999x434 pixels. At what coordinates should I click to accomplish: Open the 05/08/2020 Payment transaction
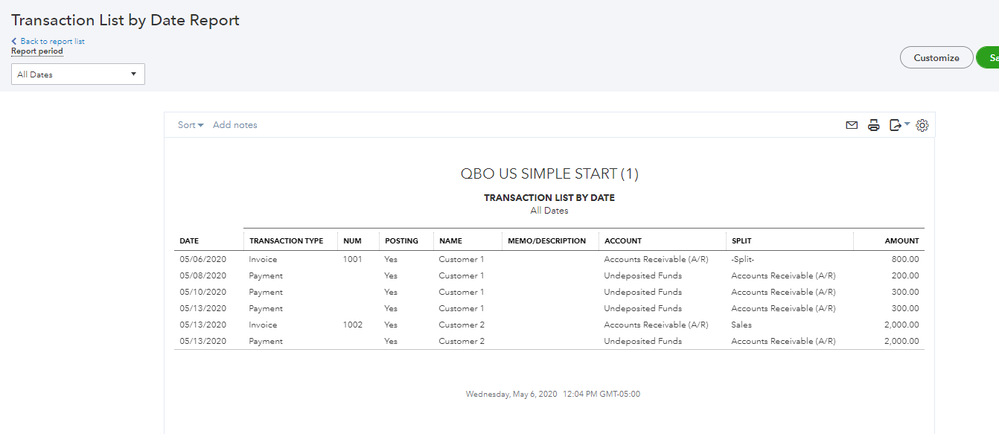pyautogui.click(x=266, y=275)
